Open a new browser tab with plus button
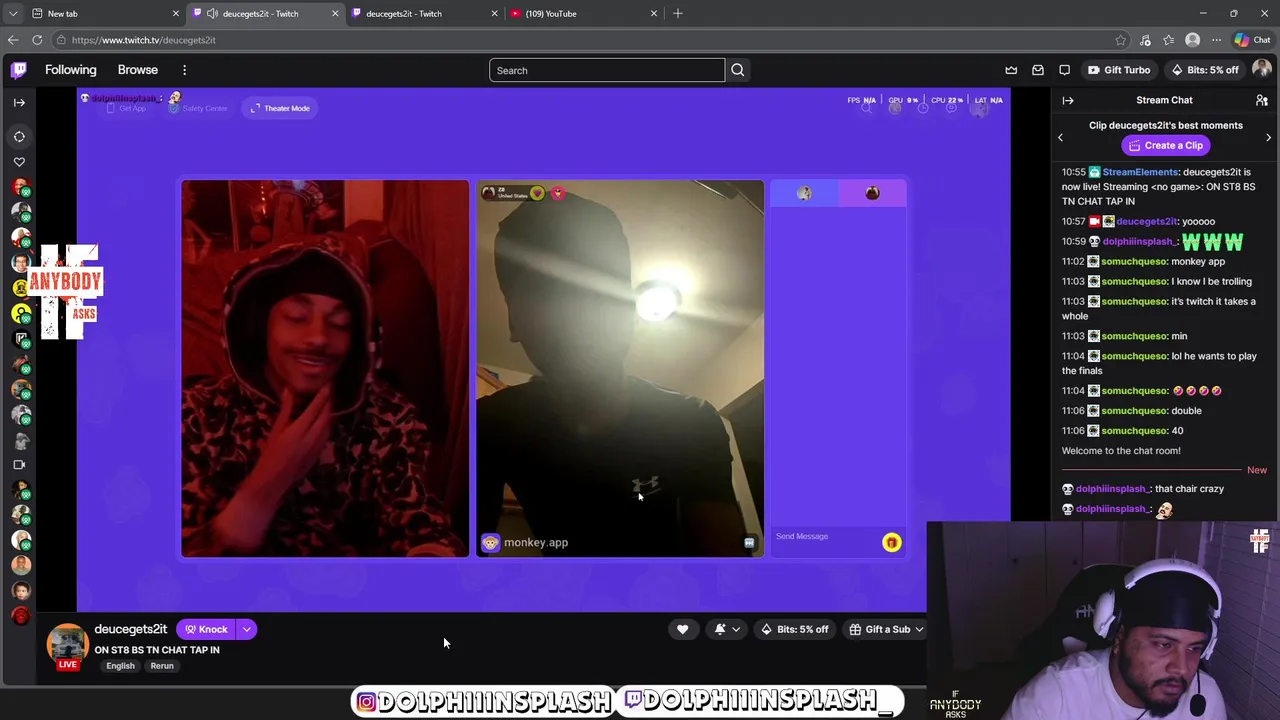Viewport: 1280px width, 720px height. (x=678, y=13)
